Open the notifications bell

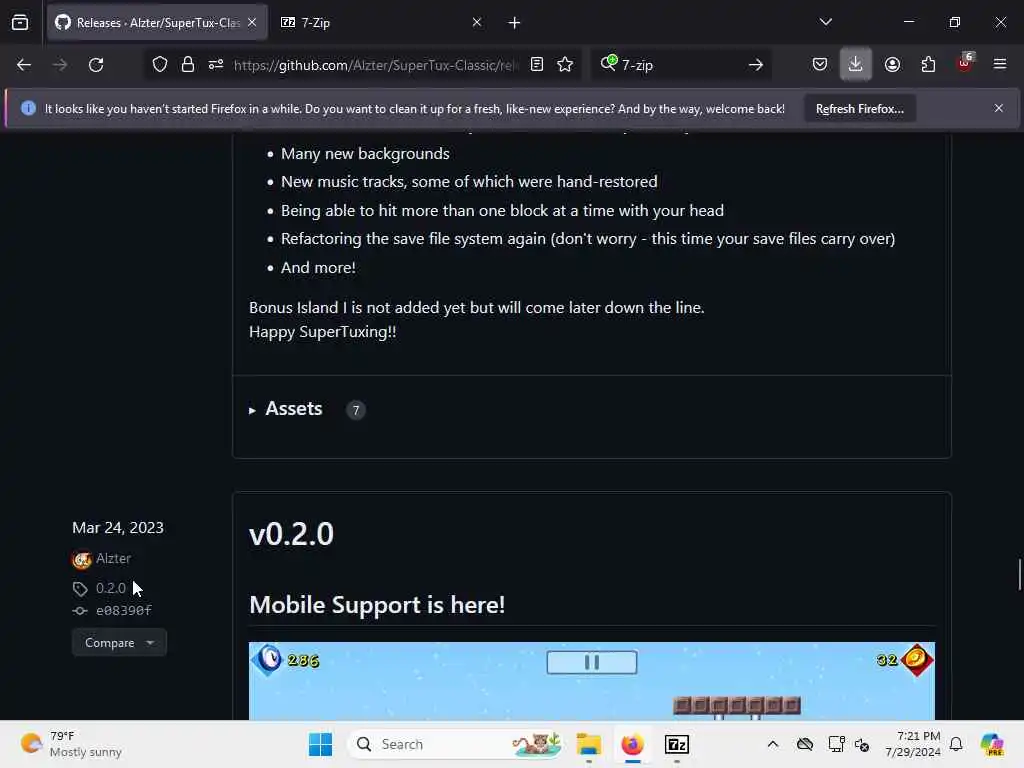(x=956, y=744)
